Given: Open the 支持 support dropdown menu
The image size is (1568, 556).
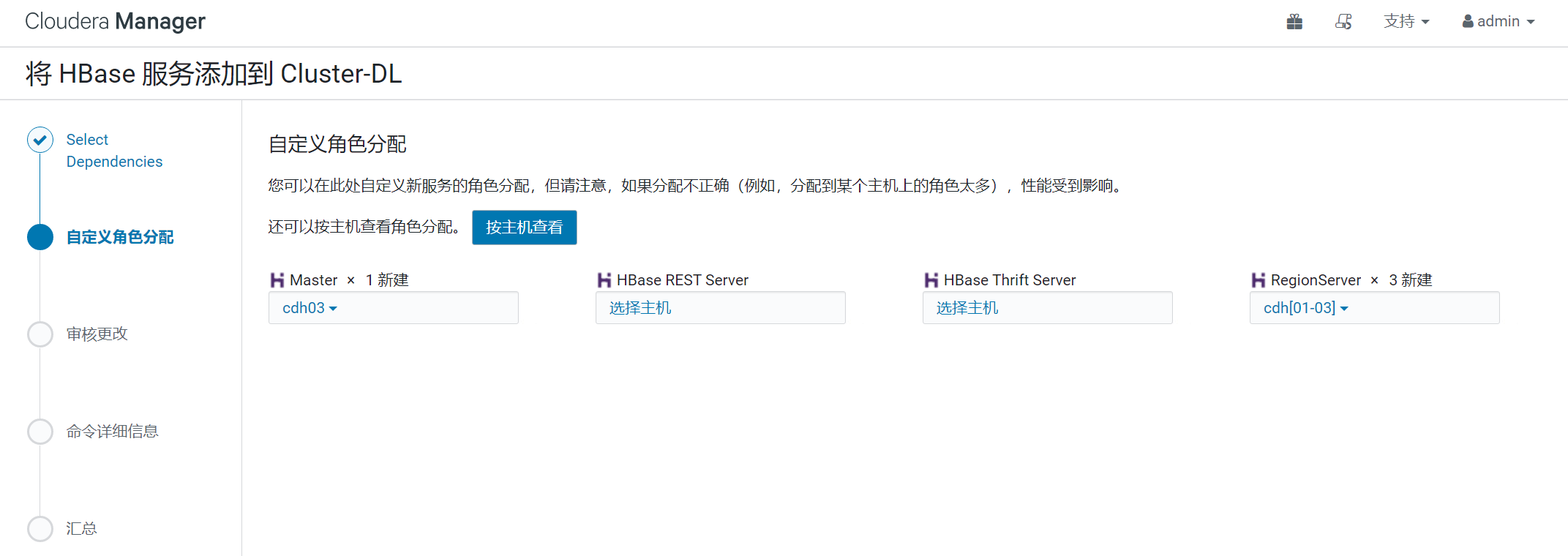Looking at the screenshot, I should [1406, 21].
